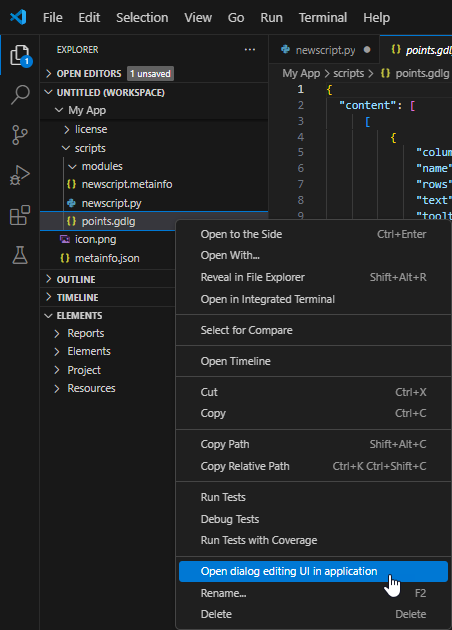Expand the Reports node
The image size is (452, 630).
point(57,333)
